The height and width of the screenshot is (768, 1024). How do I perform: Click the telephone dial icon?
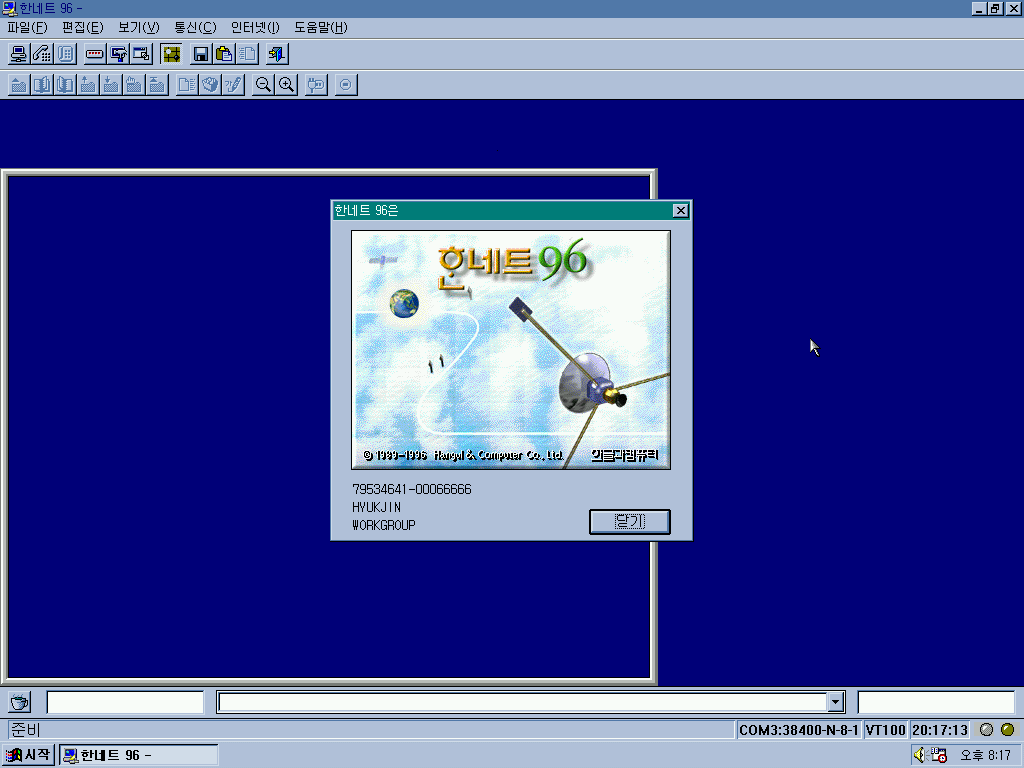click(x=42, y=54)
